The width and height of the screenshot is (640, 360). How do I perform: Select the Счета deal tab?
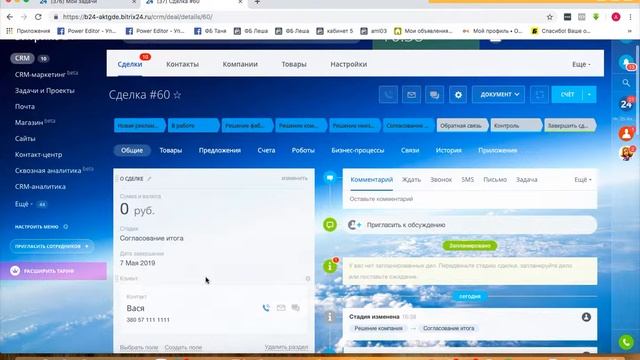click(266, 150)
